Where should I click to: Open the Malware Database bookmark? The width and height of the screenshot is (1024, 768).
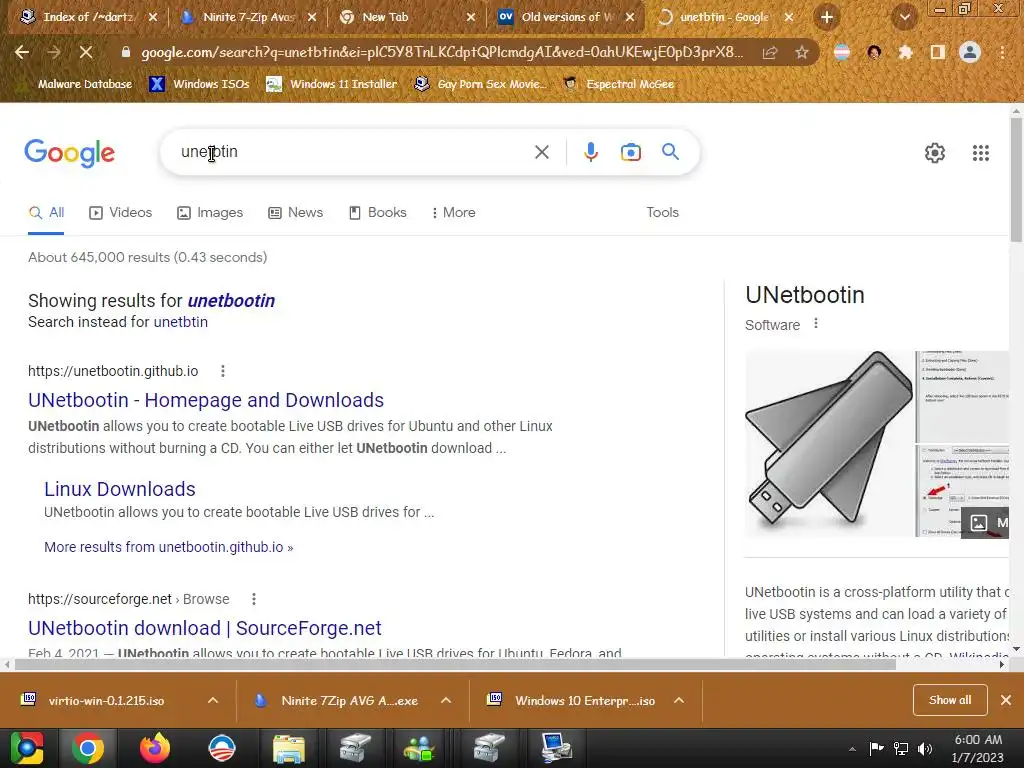click(76, 84)
